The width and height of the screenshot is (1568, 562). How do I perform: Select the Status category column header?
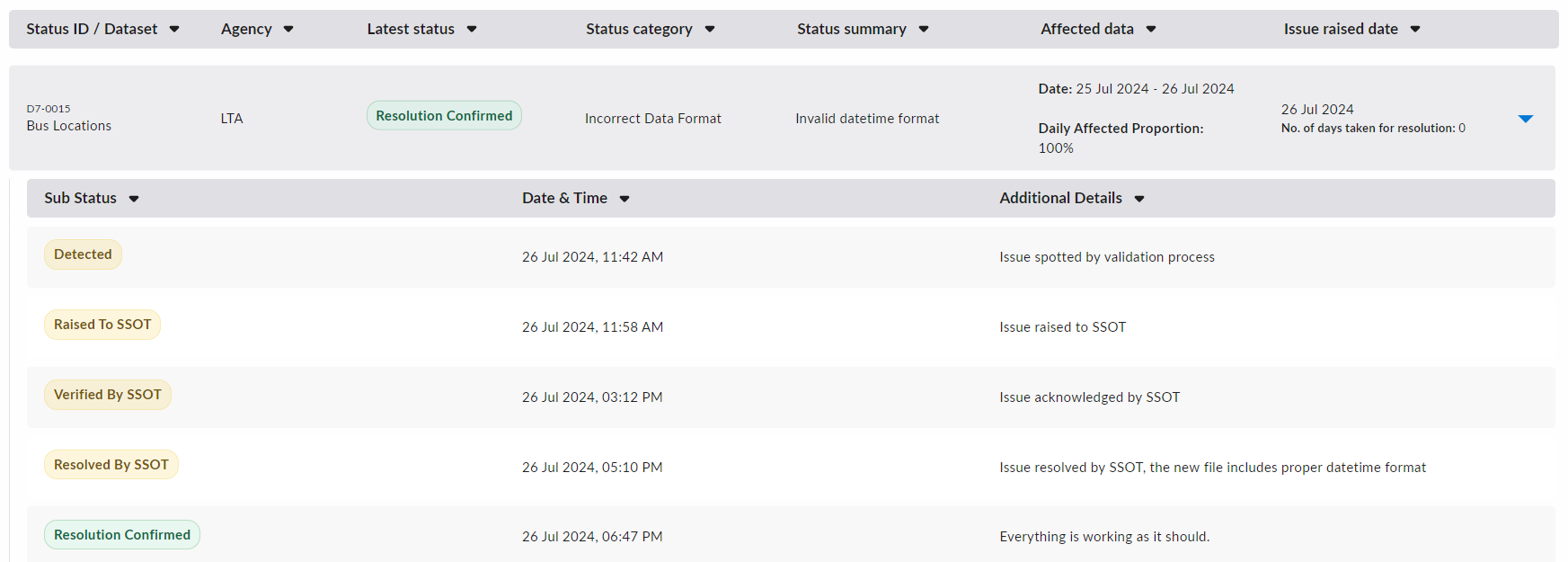(639, 29)
